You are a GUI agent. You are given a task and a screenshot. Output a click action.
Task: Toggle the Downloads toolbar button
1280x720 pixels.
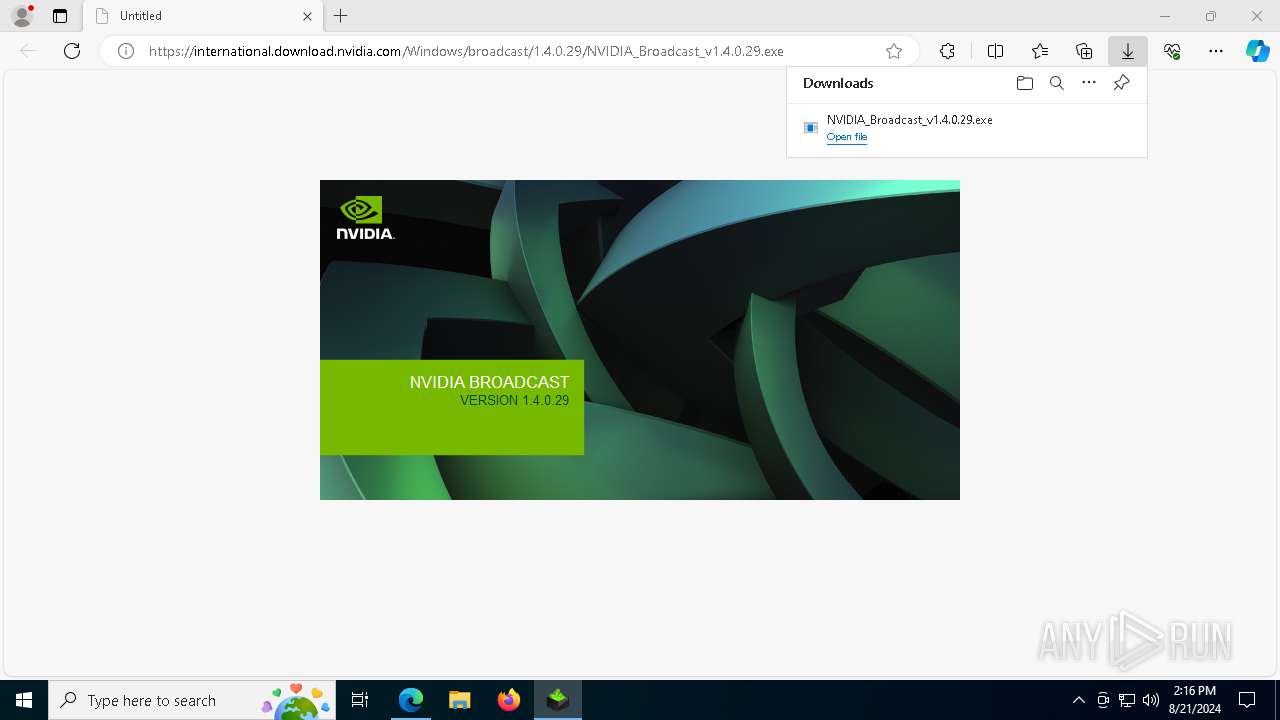[1128, 51]
